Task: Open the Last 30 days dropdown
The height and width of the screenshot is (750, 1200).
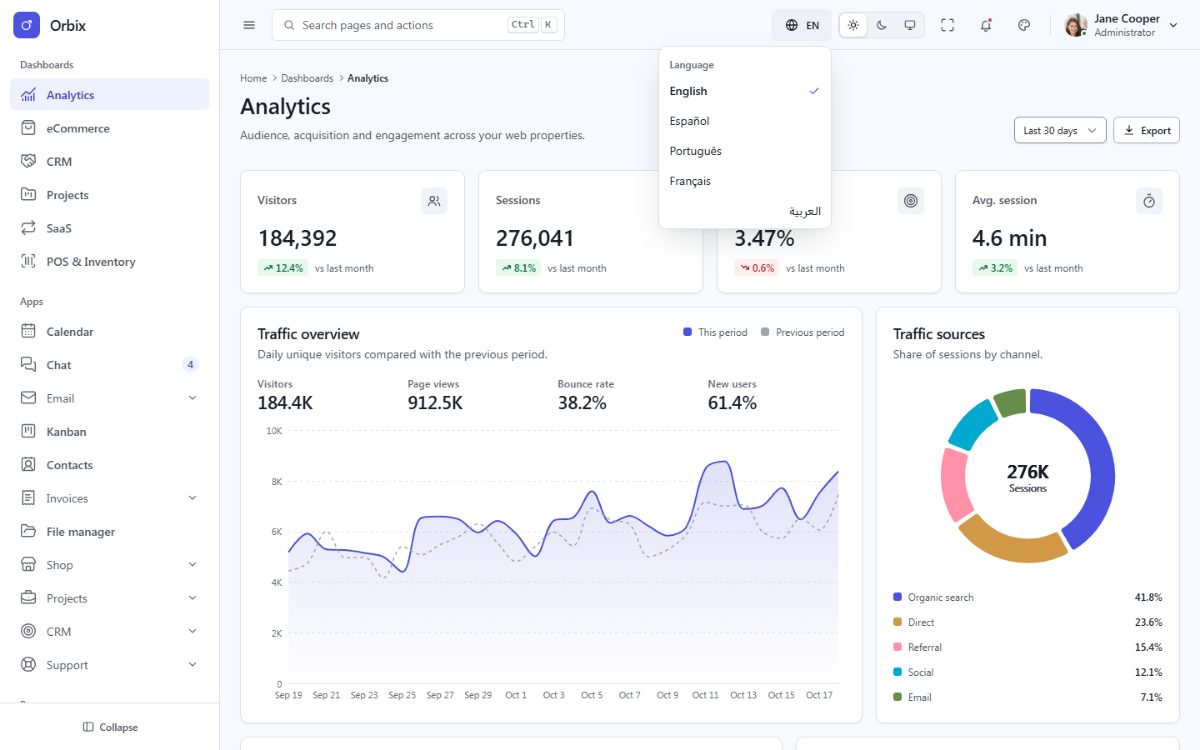Action: pos(1060,130)
